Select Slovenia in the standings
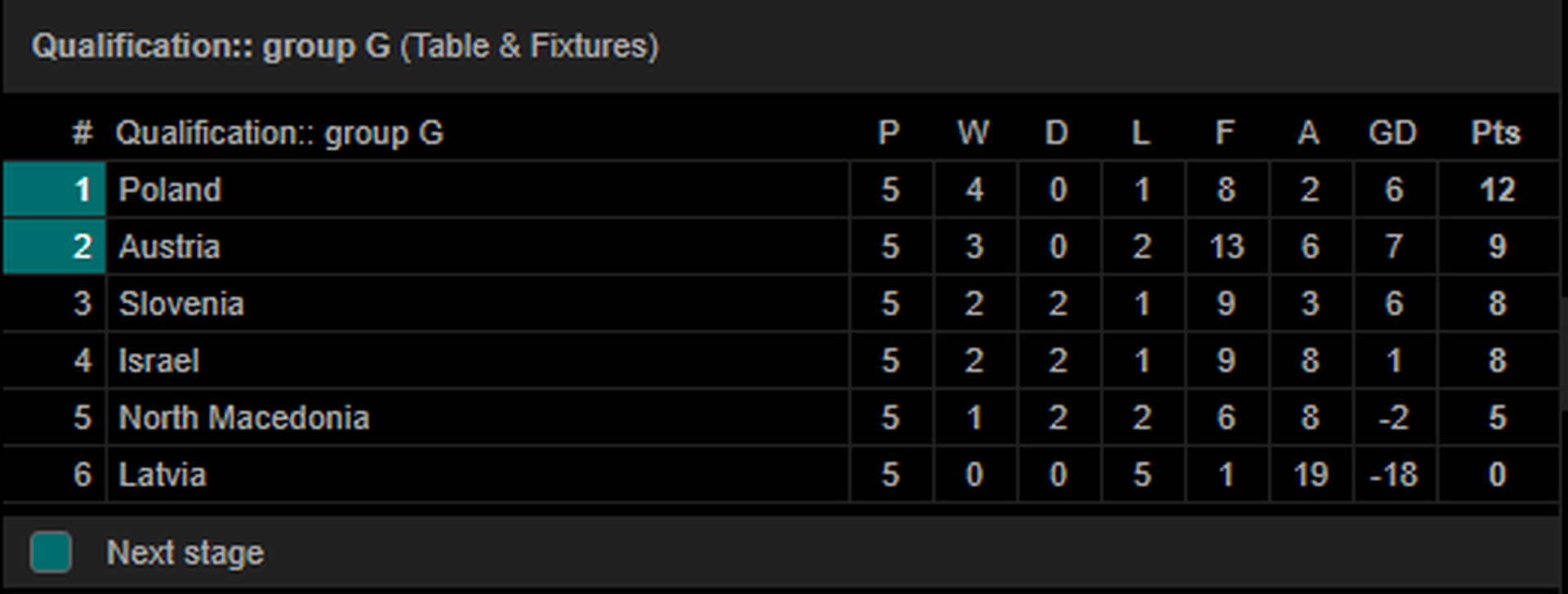Screen dimensions: 1568x594 click(x=181, y=304)
